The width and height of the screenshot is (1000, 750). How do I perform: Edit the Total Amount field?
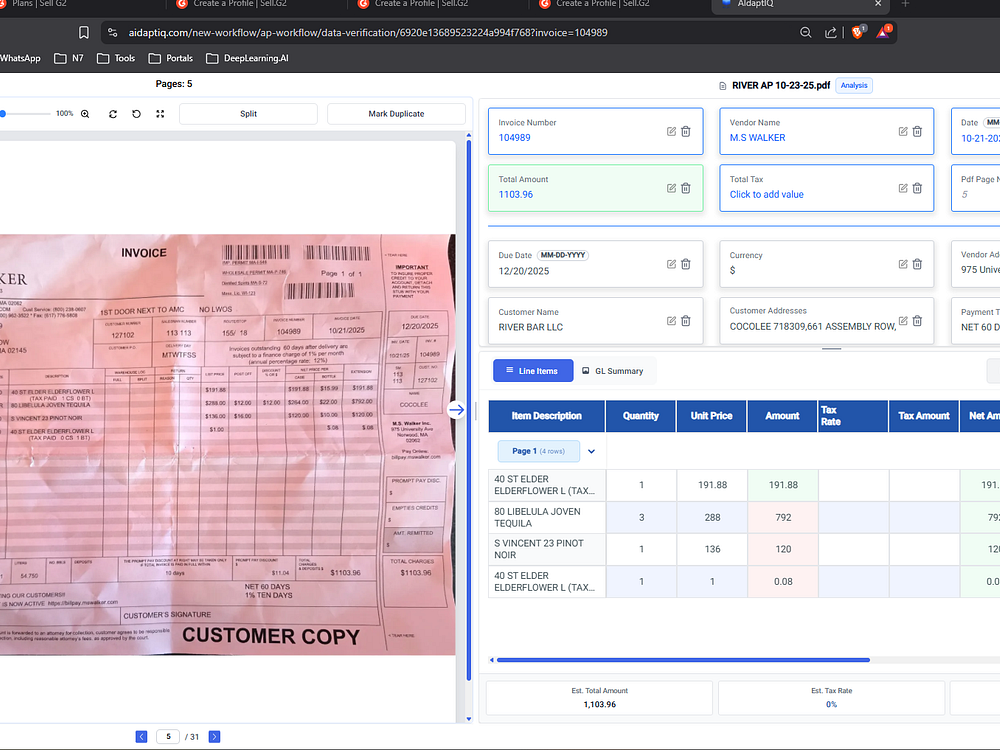pos(672,188)
